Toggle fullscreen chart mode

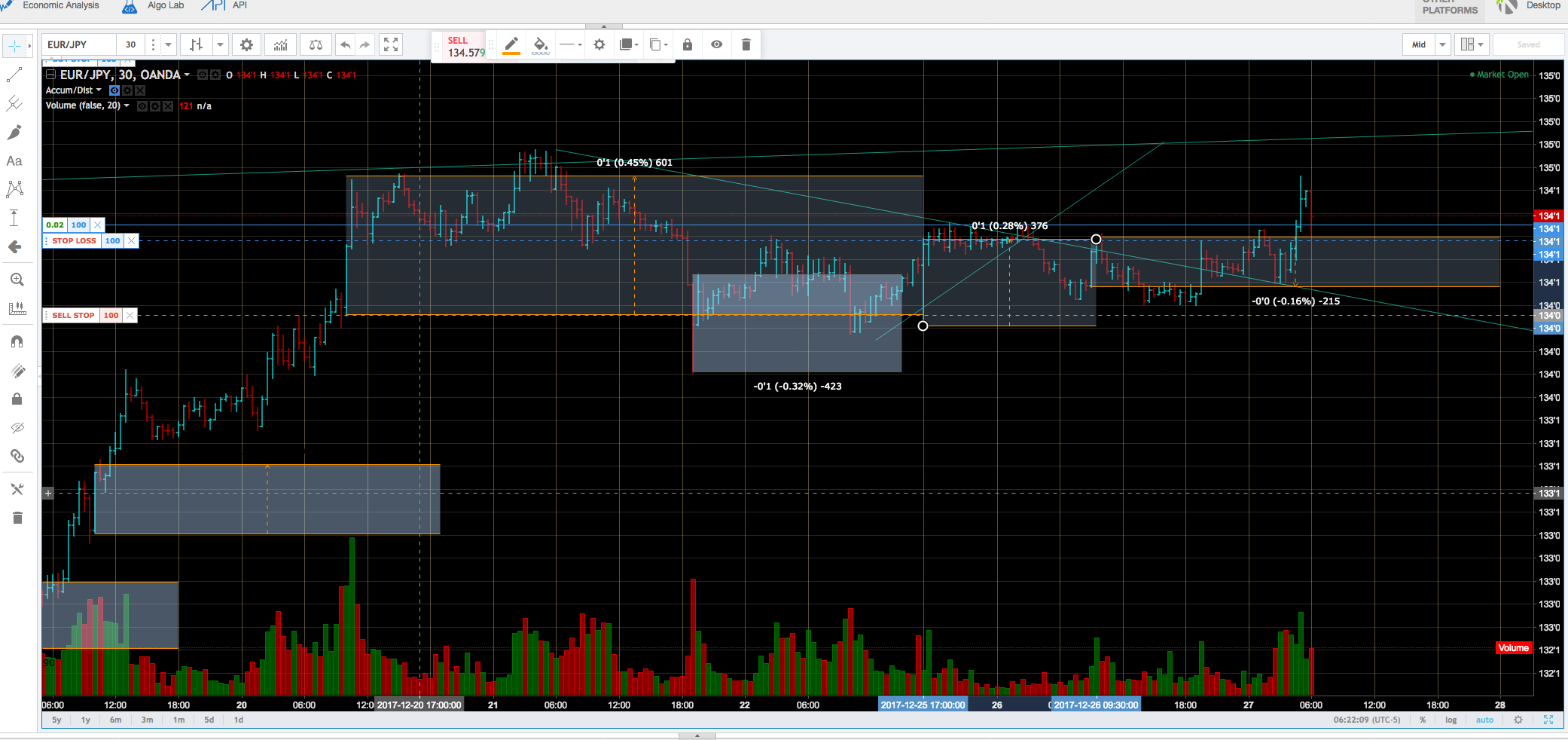tap(390, 45)
